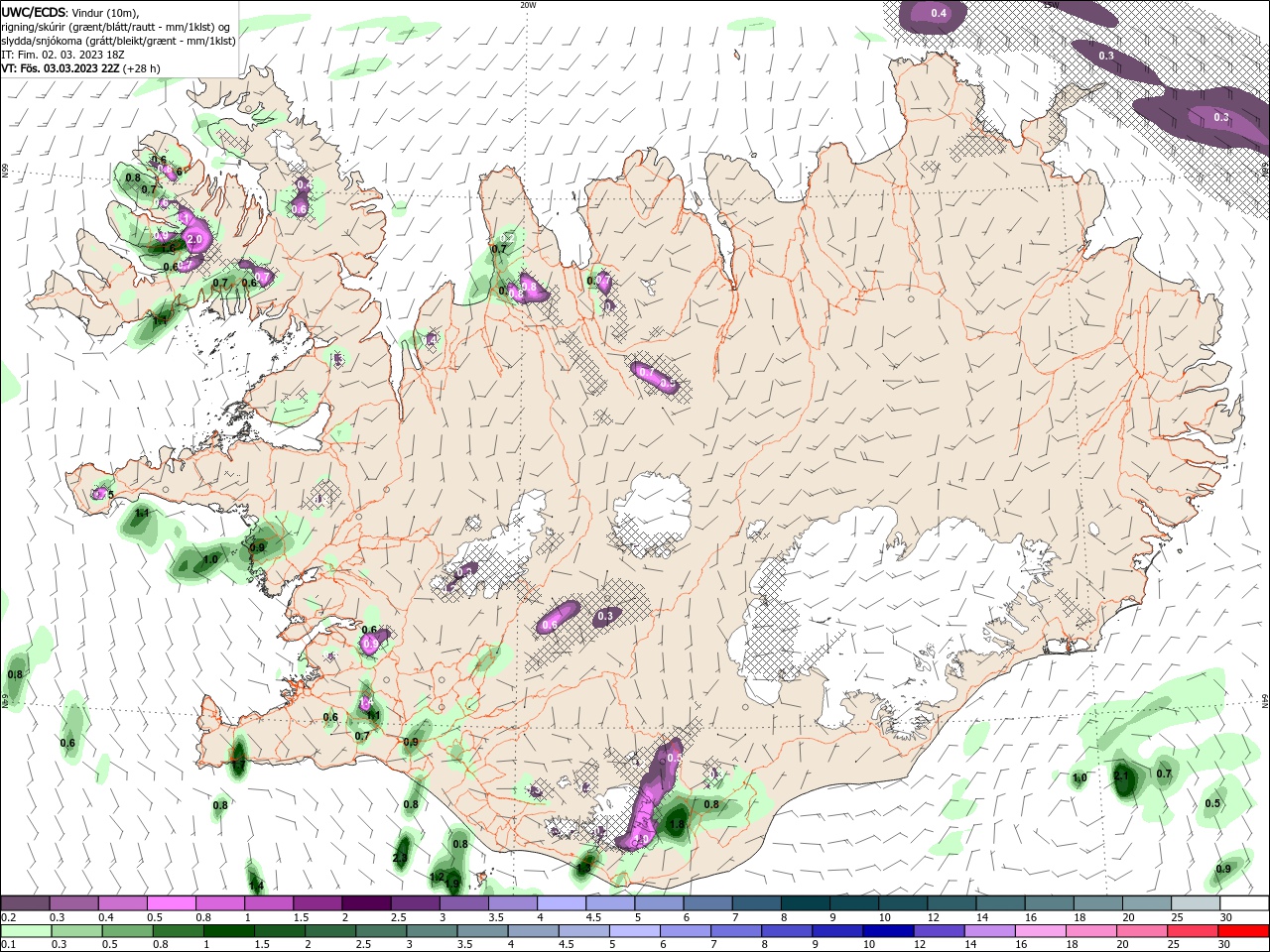Pick the grey-purple 0.2 snow legend swatch

point(25,903)
